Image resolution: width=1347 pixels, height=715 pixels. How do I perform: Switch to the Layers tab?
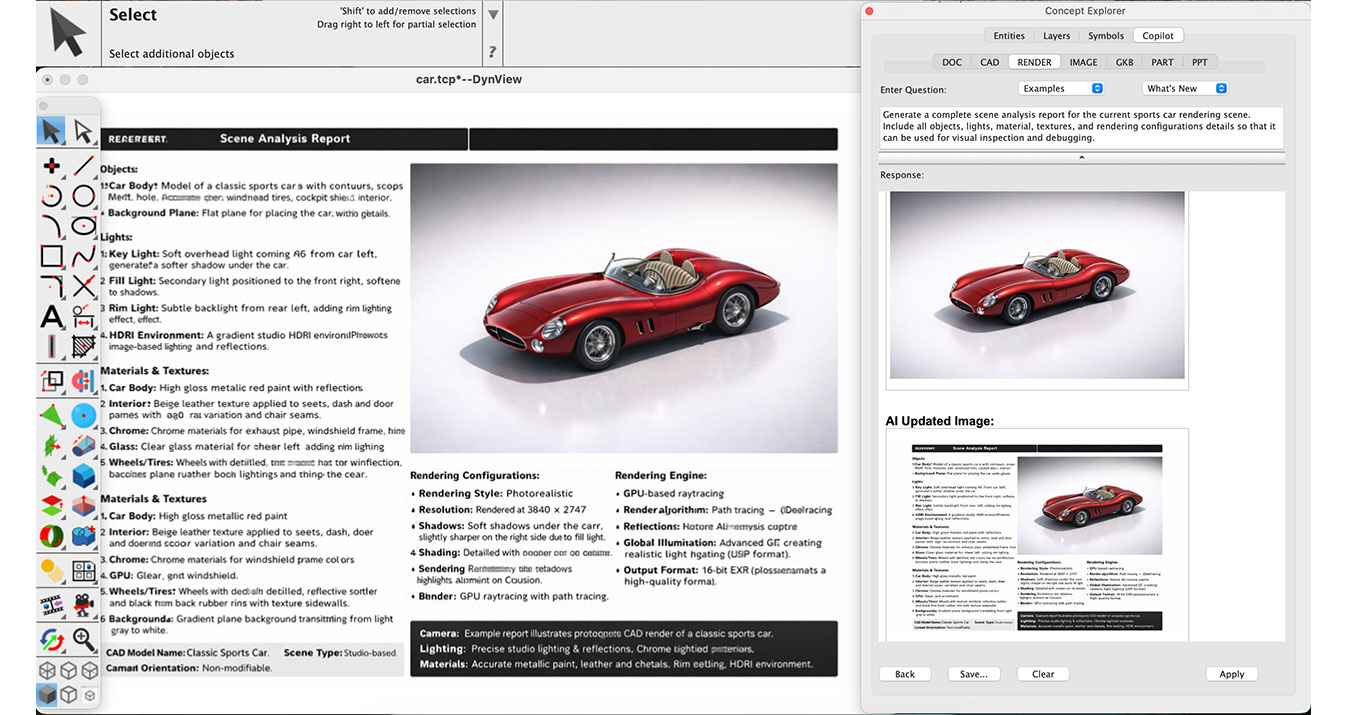pyautogui.click(x=1056, y=36)
